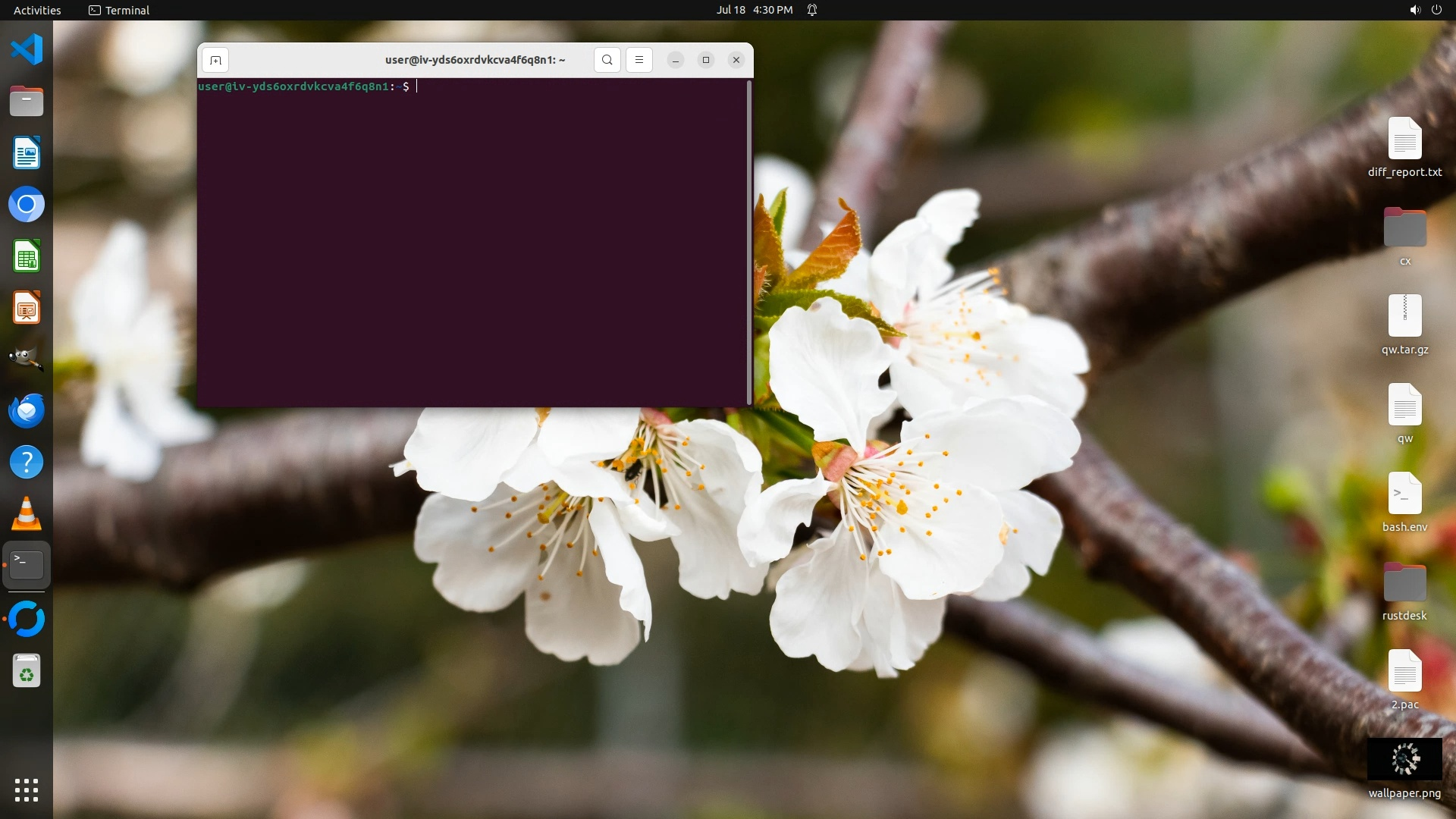Open system volume and power menu

[1425, 10]
